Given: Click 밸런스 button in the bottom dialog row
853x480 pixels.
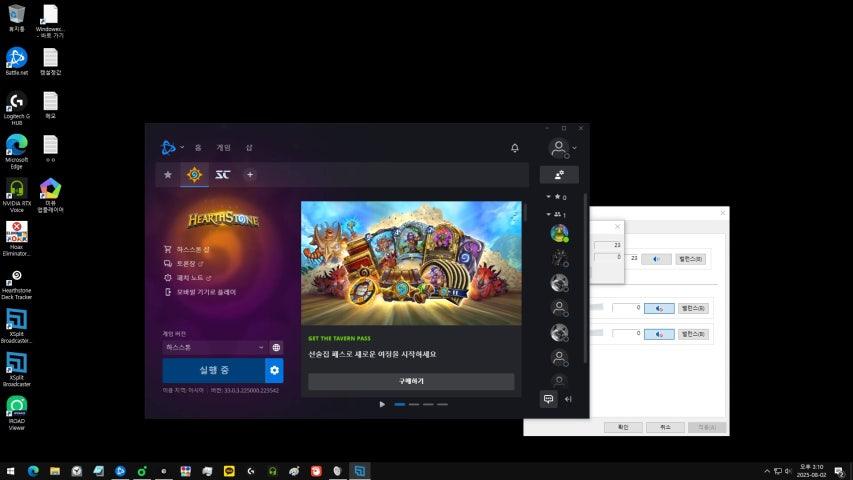Looking at the screenshot, I should 693,334.
